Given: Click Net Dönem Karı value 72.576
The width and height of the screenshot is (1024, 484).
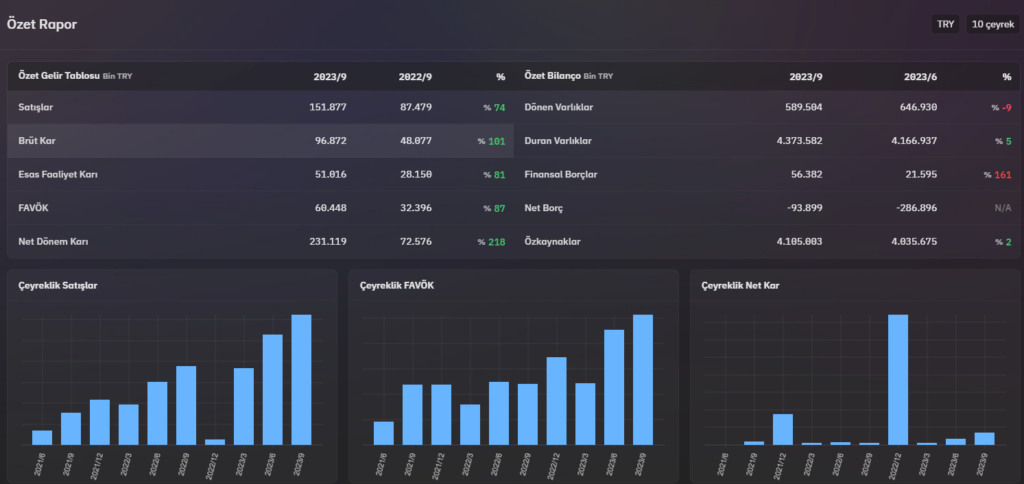Looking at the screenshot, I should (416, 242).
